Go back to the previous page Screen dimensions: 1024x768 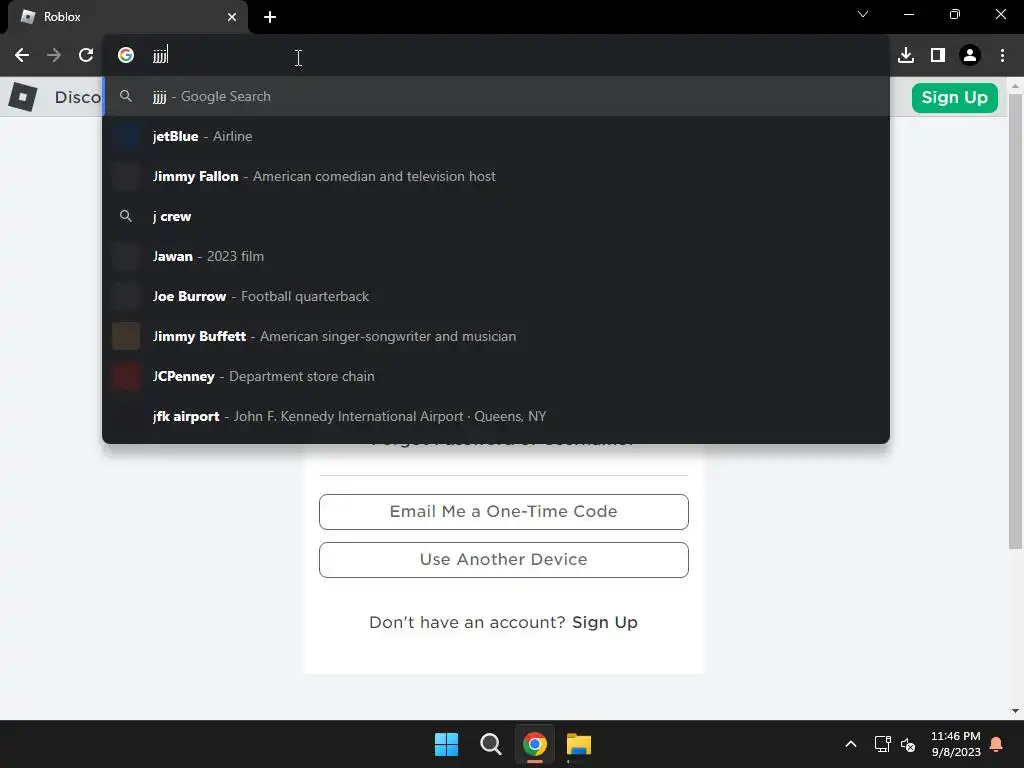click(22, 56)
